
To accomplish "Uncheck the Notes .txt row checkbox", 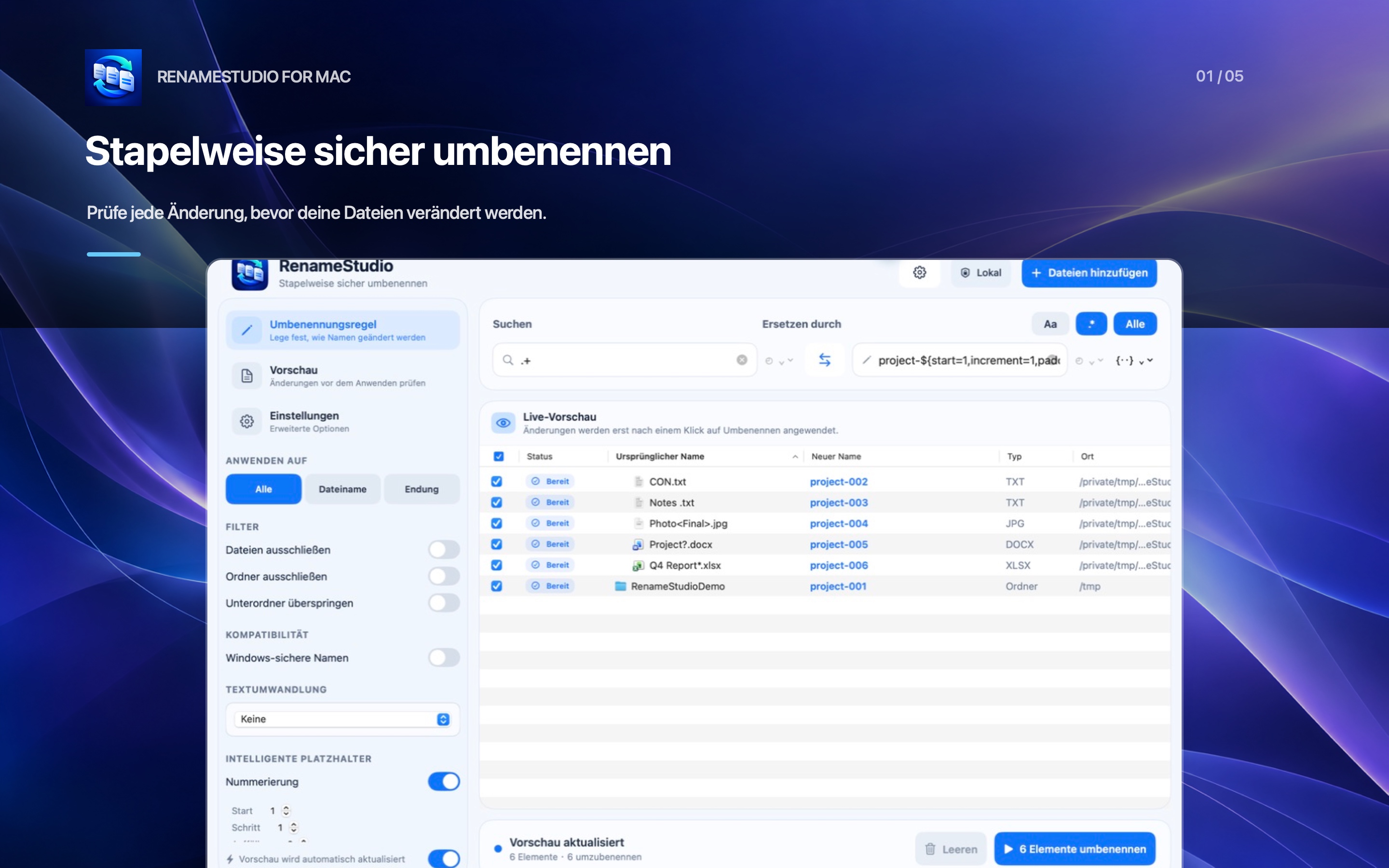I will tap(496, 502).
